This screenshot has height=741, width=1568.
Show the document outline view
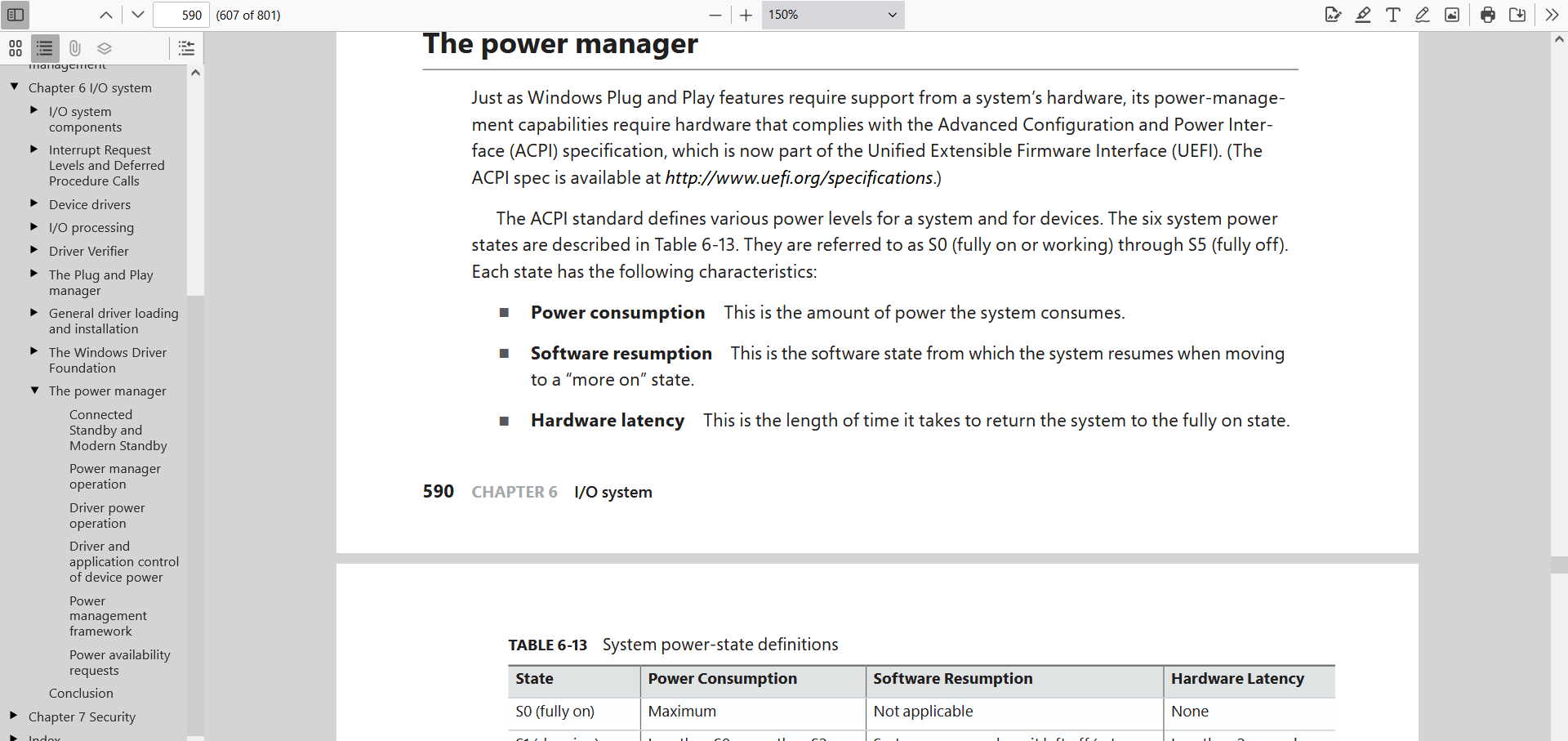pyautogui.click(x=45, y=48)
